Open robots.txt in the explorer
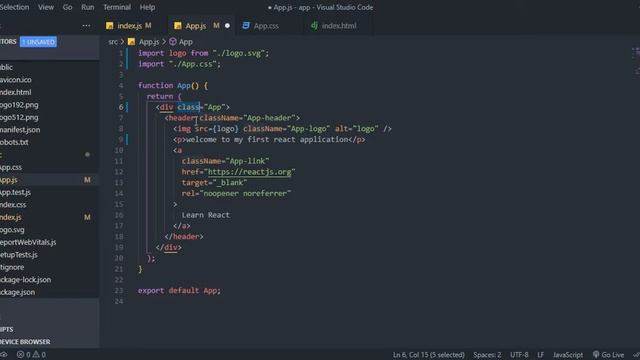Image resolution: width=640 pixels, height=360 pixels. [x=14, y=142]
